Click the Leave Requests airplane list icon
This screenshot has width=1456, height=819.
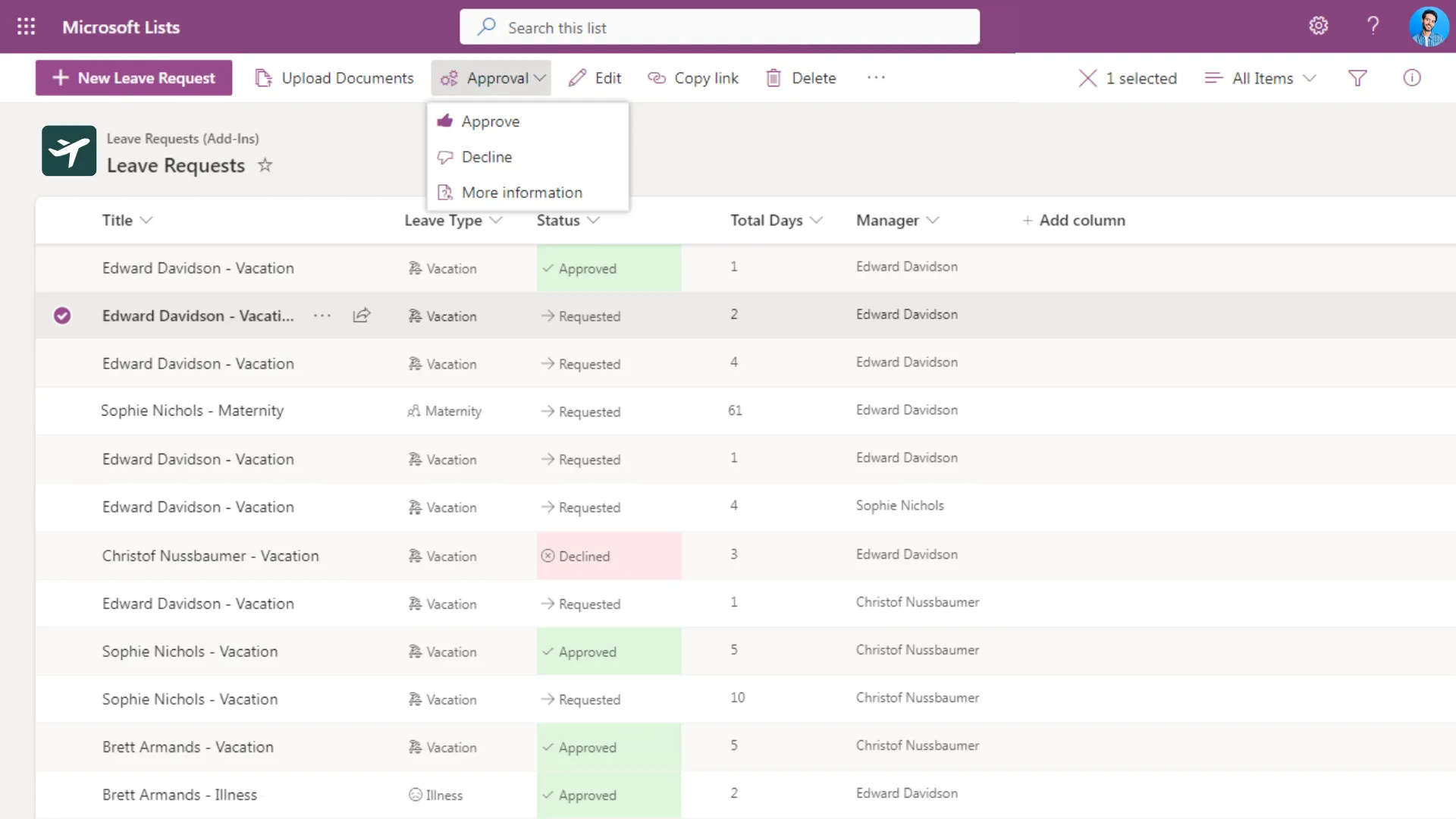[x=68, y=150]
